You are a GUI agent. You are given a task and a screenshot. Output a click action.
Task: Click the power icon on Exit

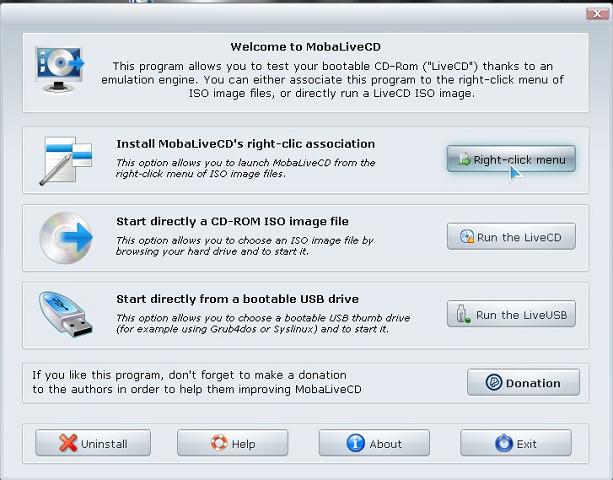pyautogui.click(x=504, y=443)
